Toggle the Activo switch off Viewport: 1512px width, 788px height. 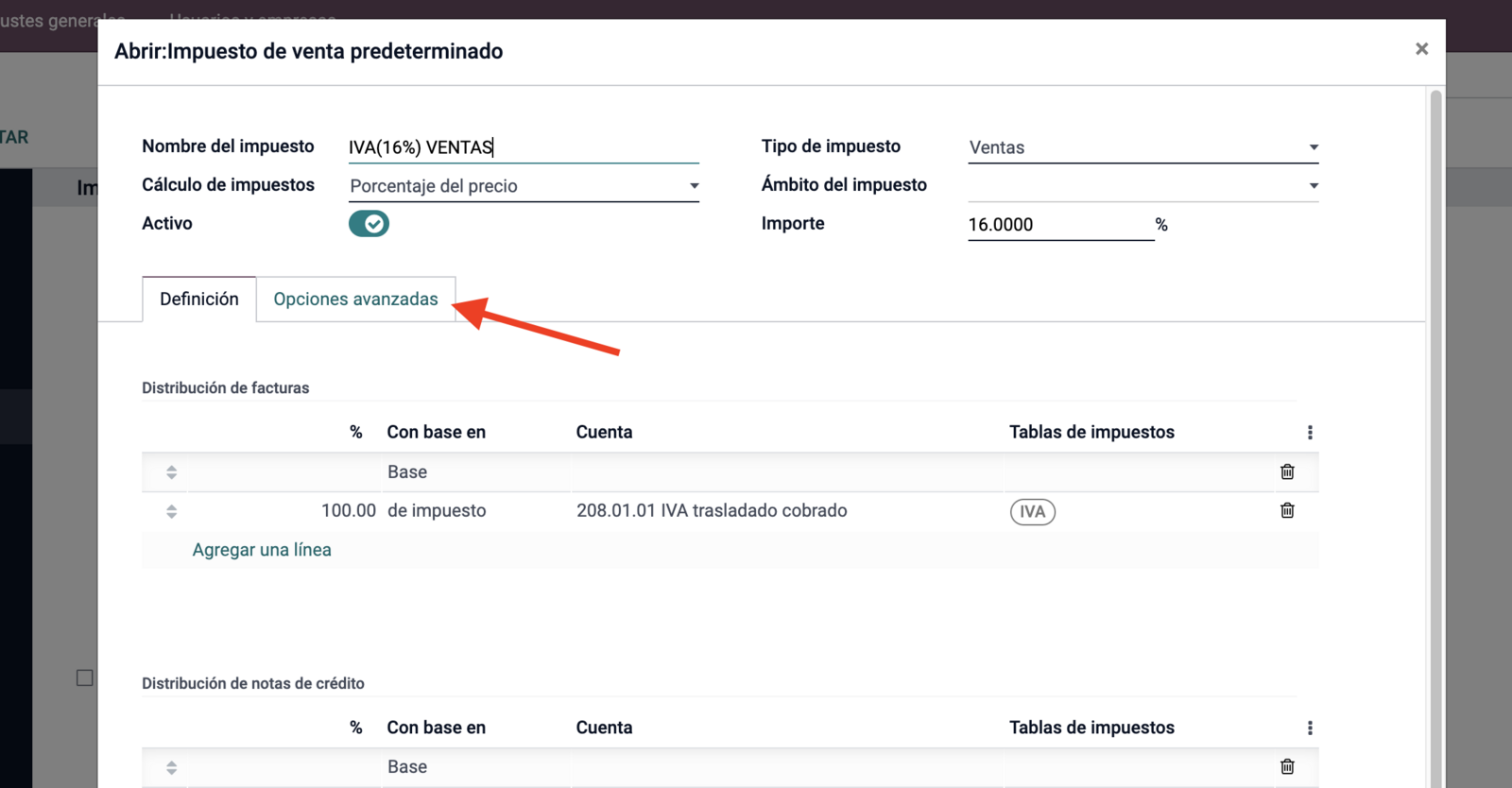369,224
